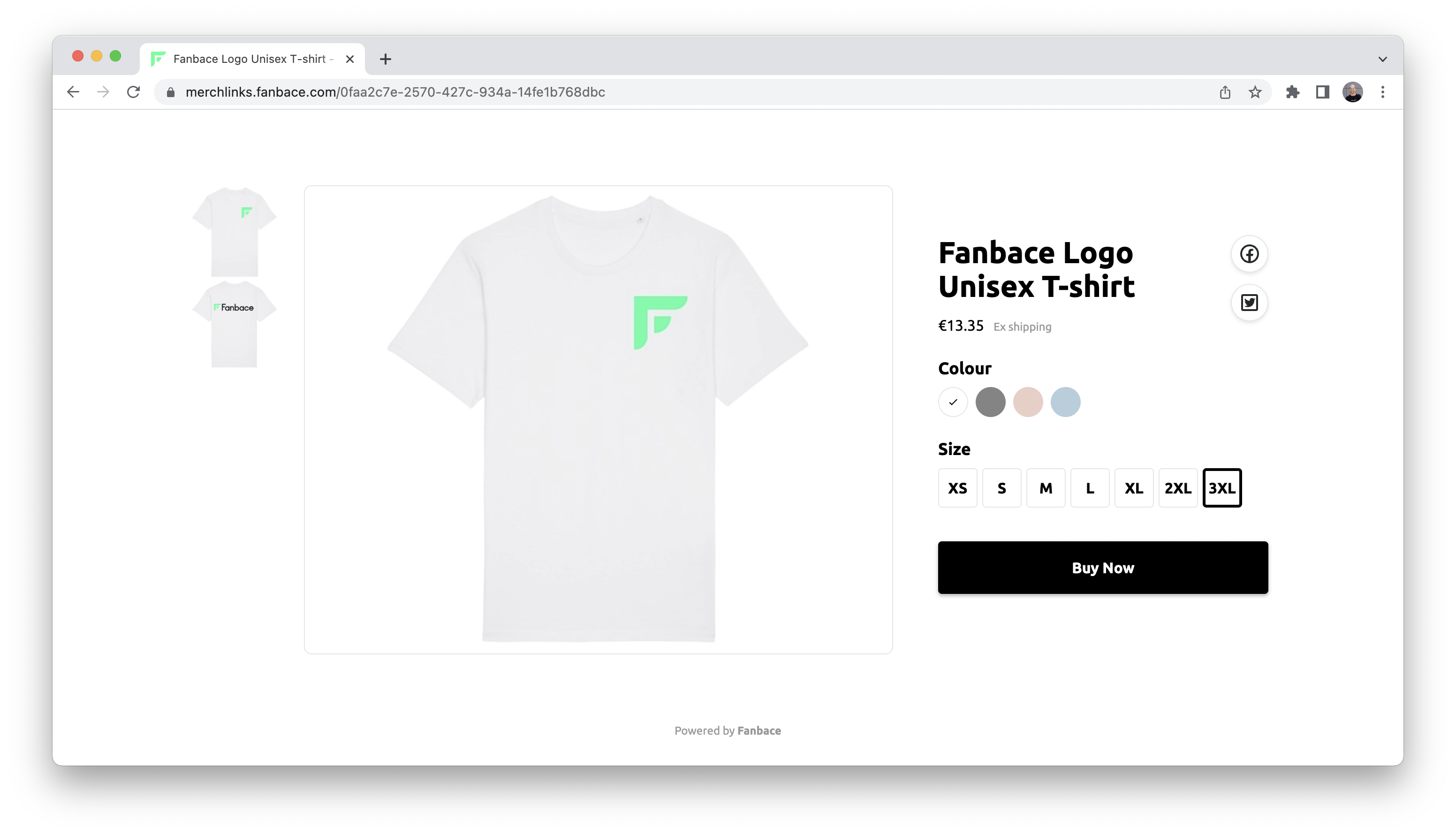Open a new browser tab
This screenshot has width=1456, height=835.
[386, 59]
